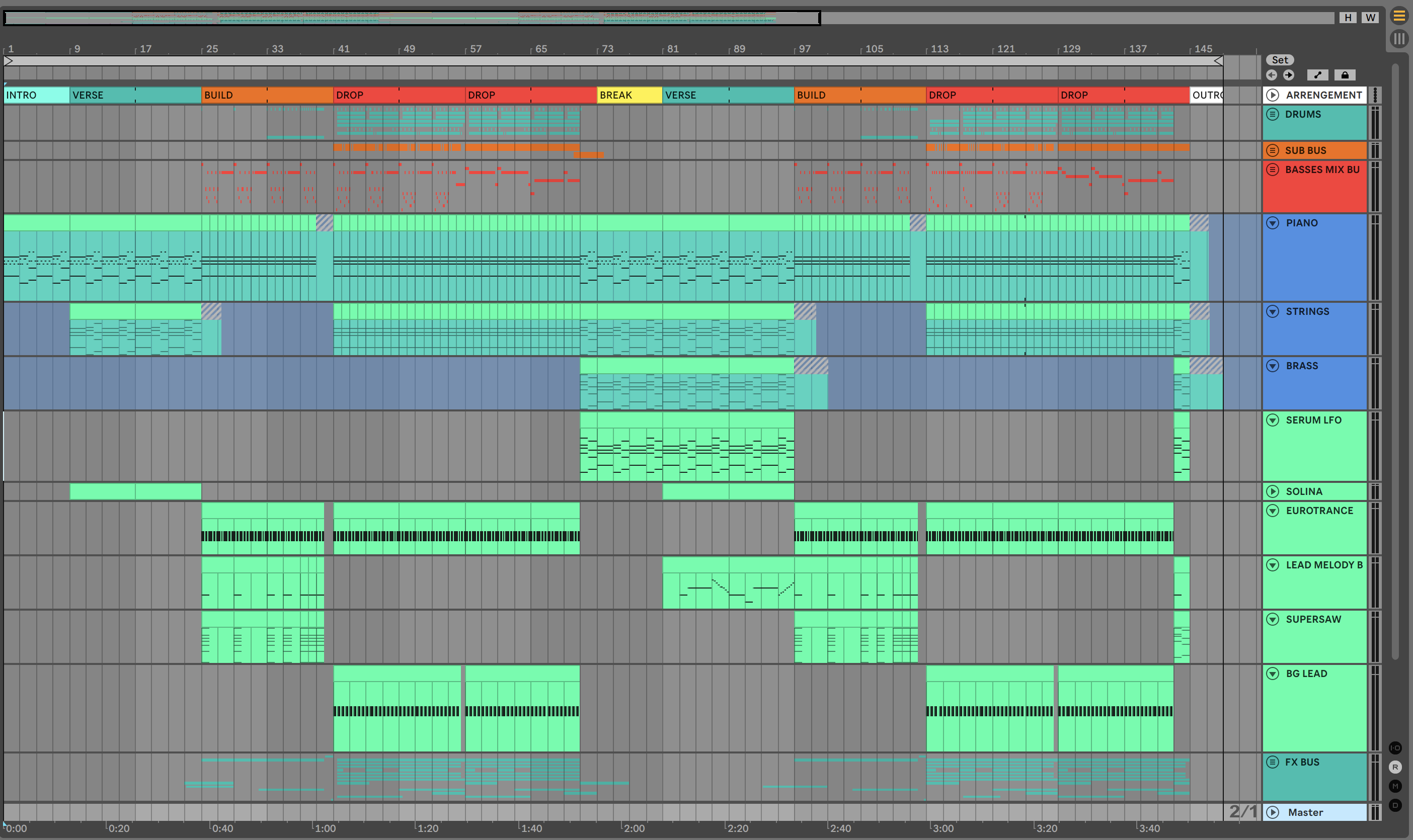The image size is (1413, 840).
Task: Click the ARRENGEMENT track play icon
Action: (x=1273, y=95)
